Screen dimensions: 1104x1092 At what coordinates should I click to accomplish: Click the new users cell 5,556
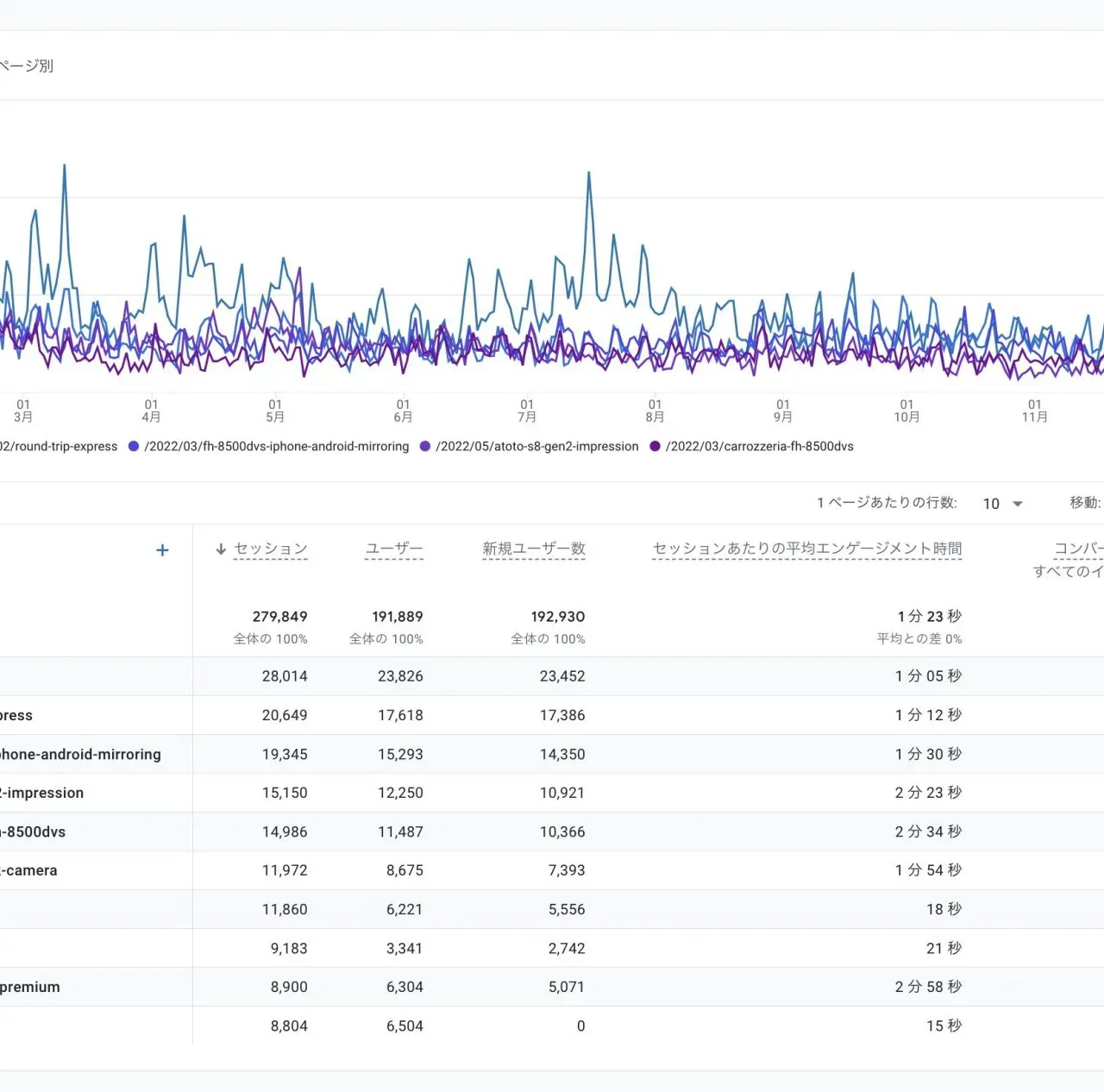567,909
